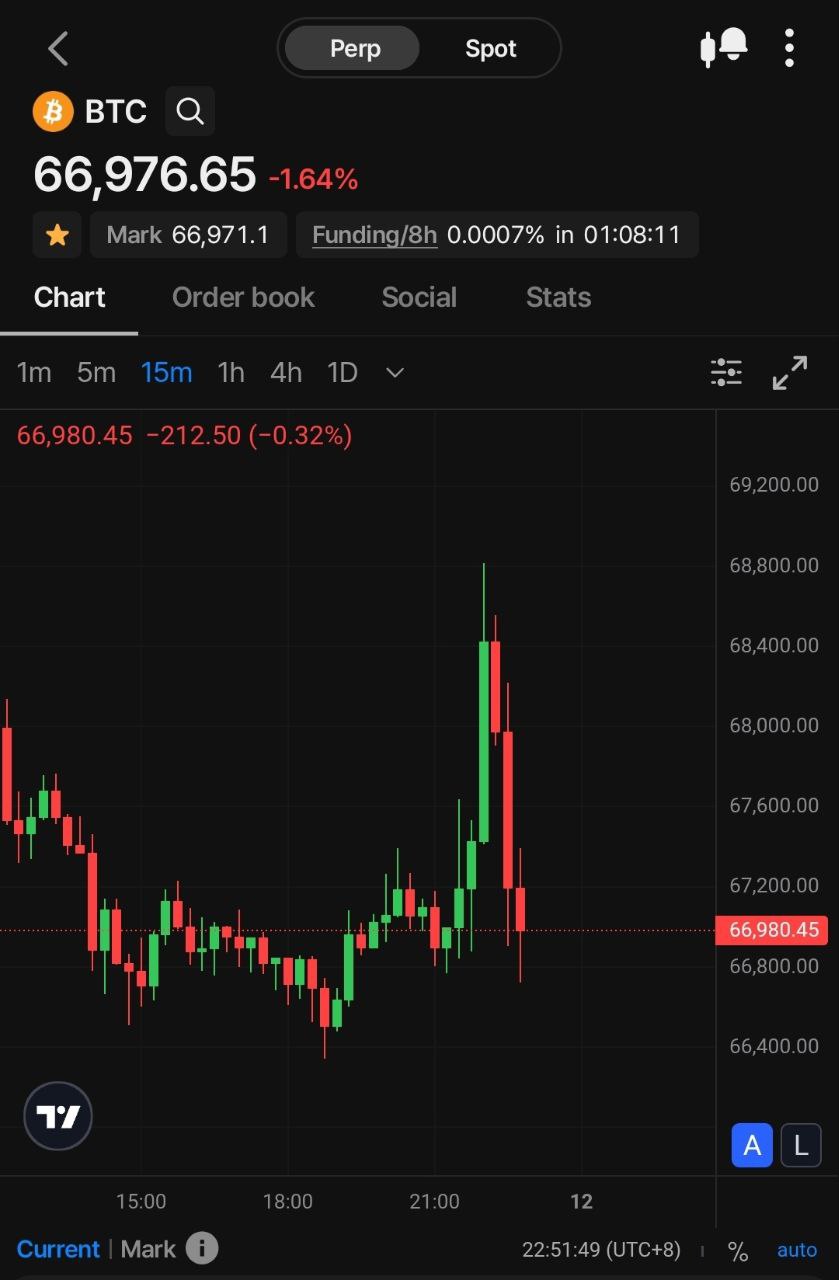Screen dimensions: 839x1280
Task: Expand chart to fullscreen
Action: click(x=790, y=373)
